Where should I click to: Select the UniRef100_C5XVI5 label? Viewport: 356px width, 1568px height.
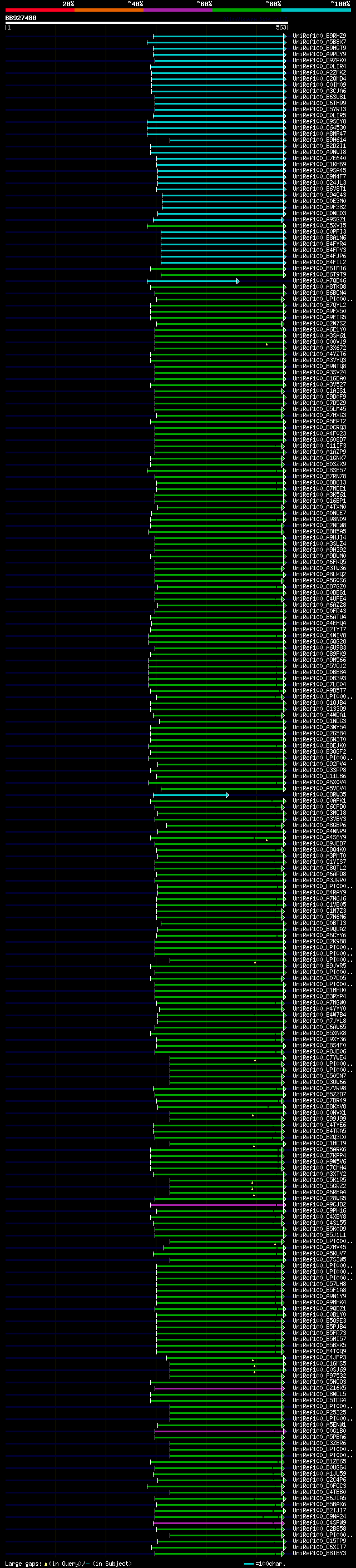tap(319, 225)
